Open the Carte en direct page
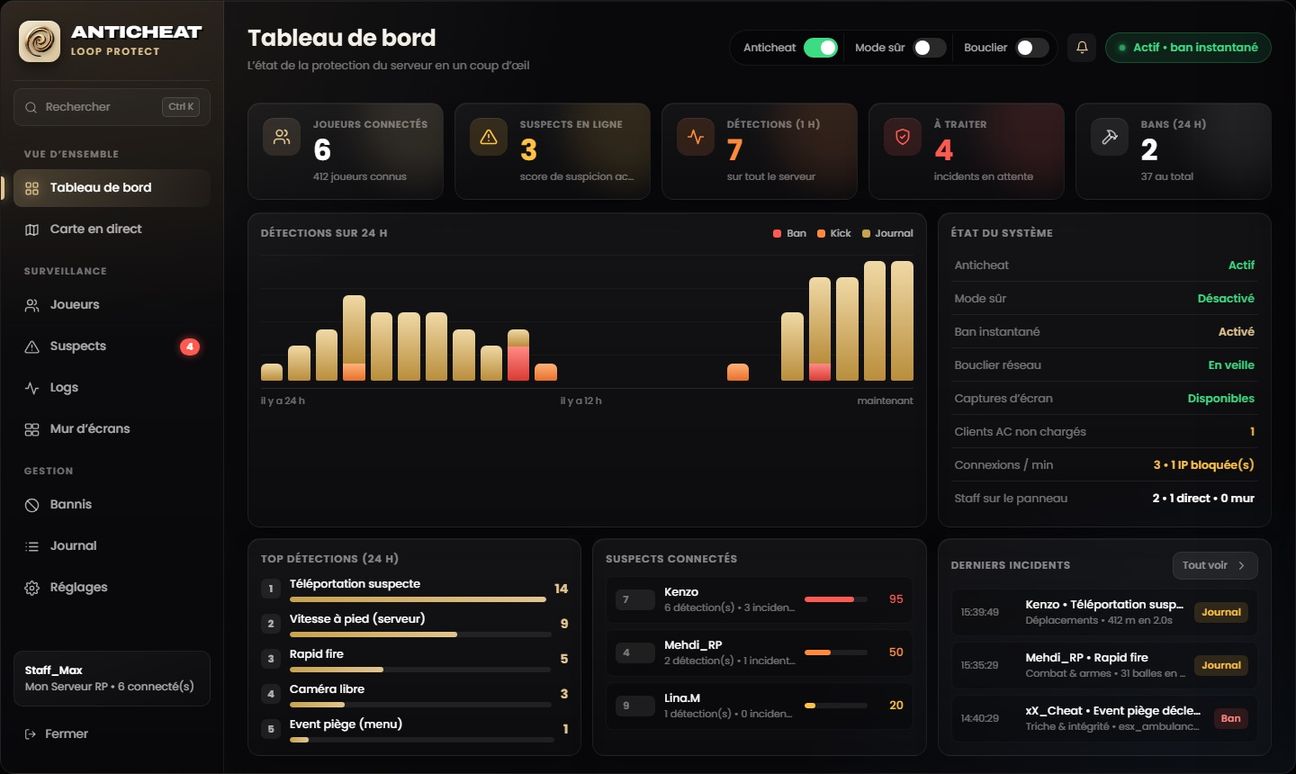The height and width of the screenshot is (774, 1296). pos(112,229)
